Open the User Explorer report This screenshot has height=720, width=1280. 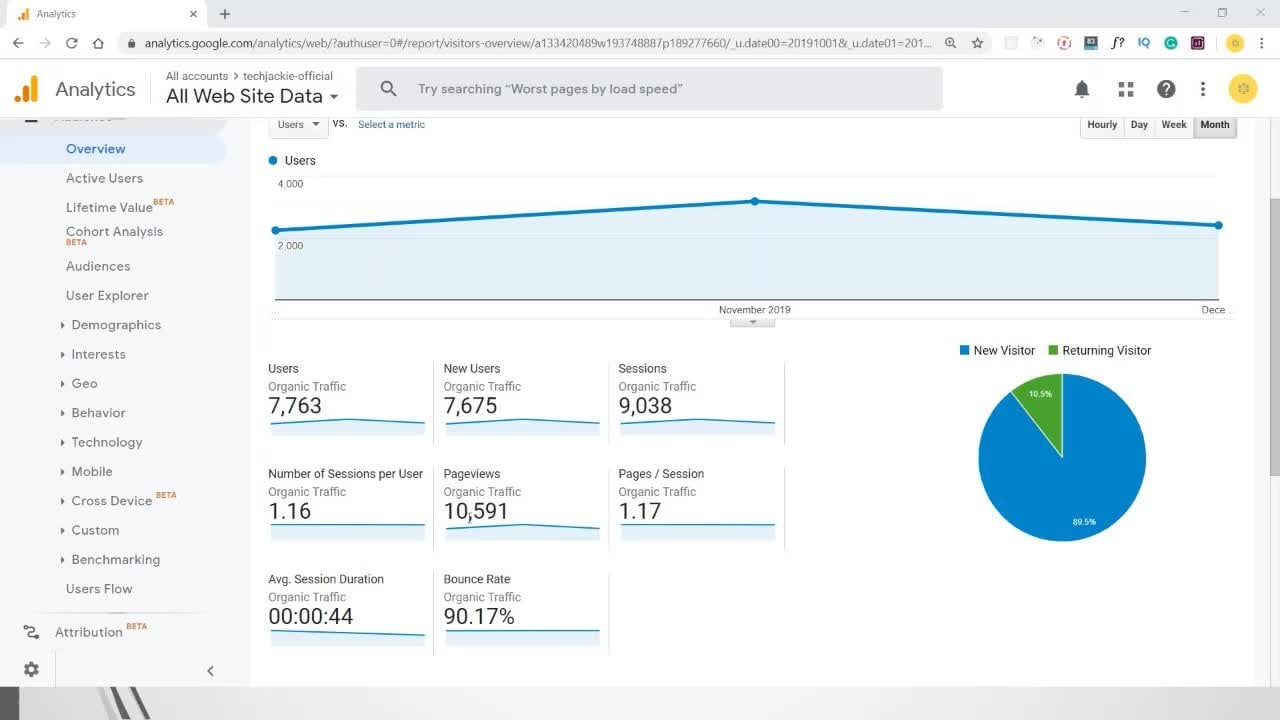coord(107,296)
